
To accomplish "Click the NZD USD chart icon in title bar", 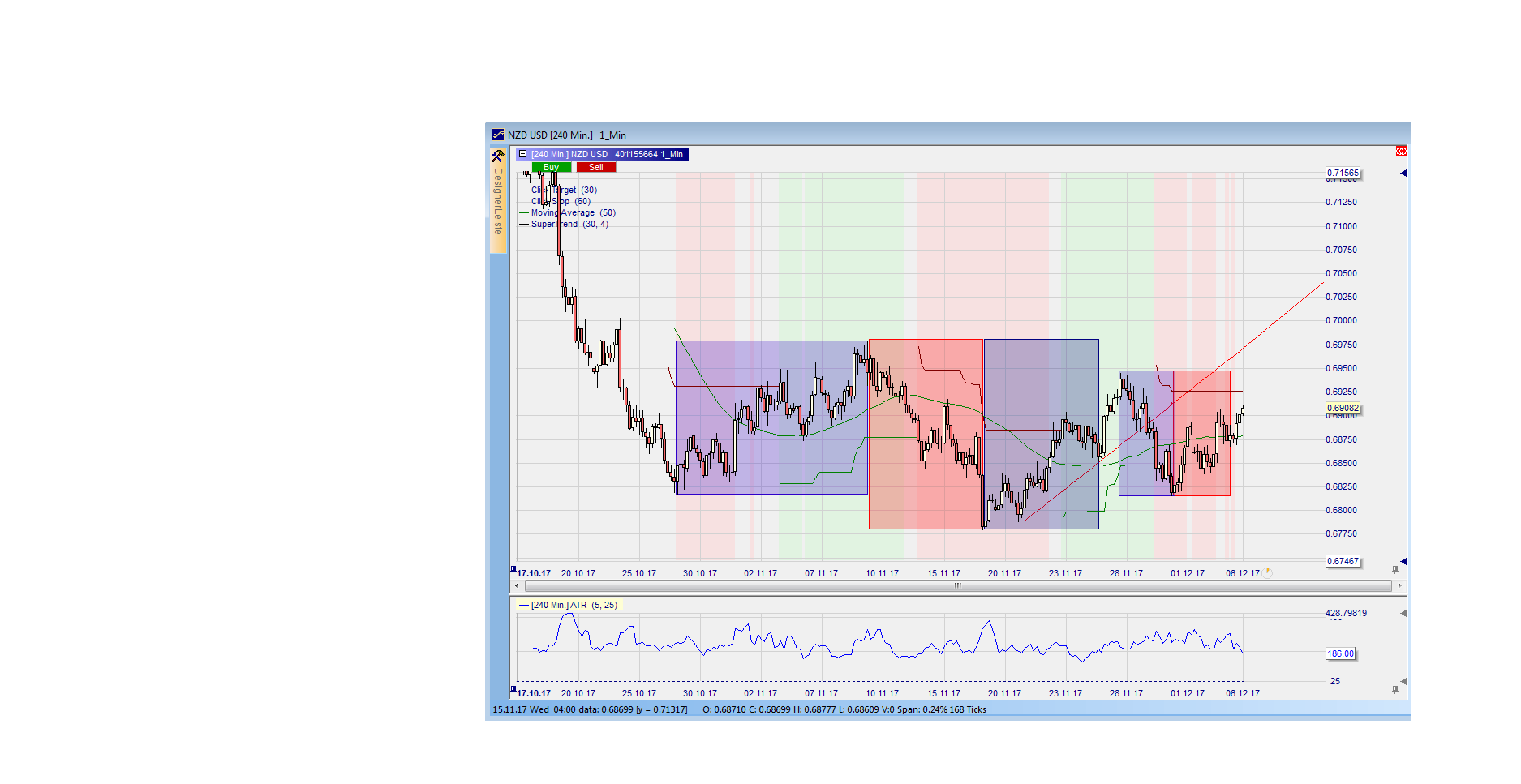I will coord(497,135).
